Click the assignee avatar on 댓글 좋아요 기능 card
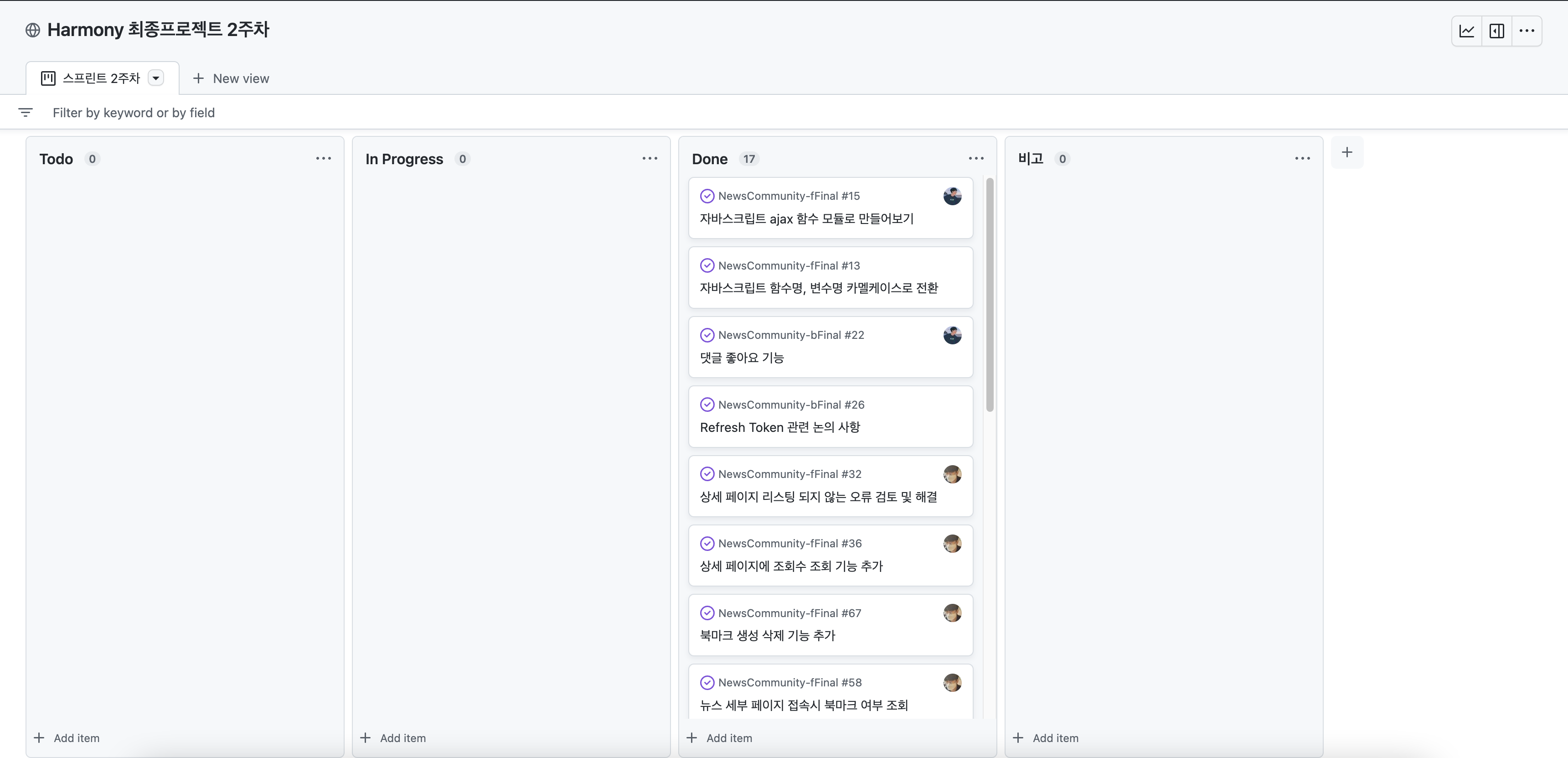Viewport: 1568px width, 758px height. (x=952, y=335)
